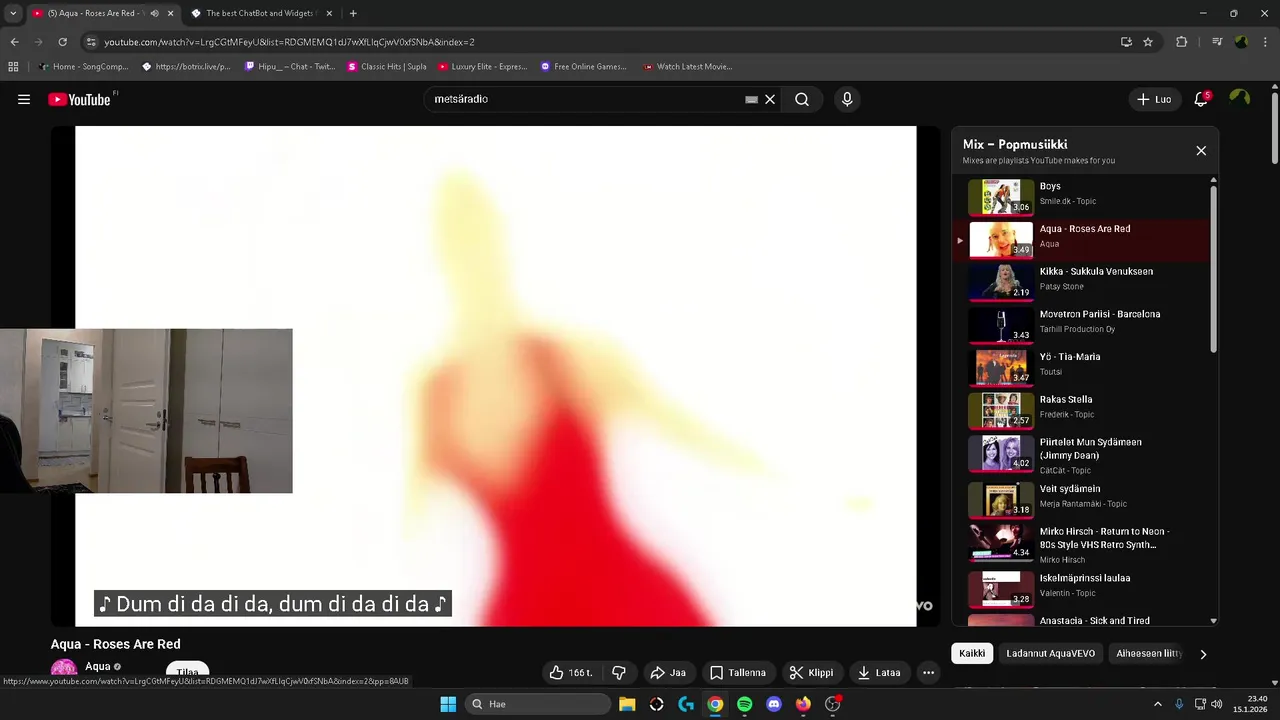This screenshot has height=720, width=1280.
Task: Create a clip with Klippi
Action: (811, 673)
